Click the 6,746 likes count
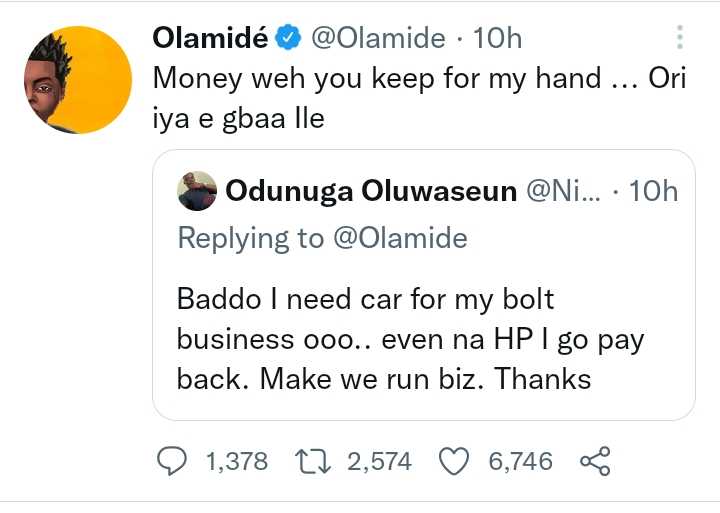 pyautogui.click(x=520, y=460)
